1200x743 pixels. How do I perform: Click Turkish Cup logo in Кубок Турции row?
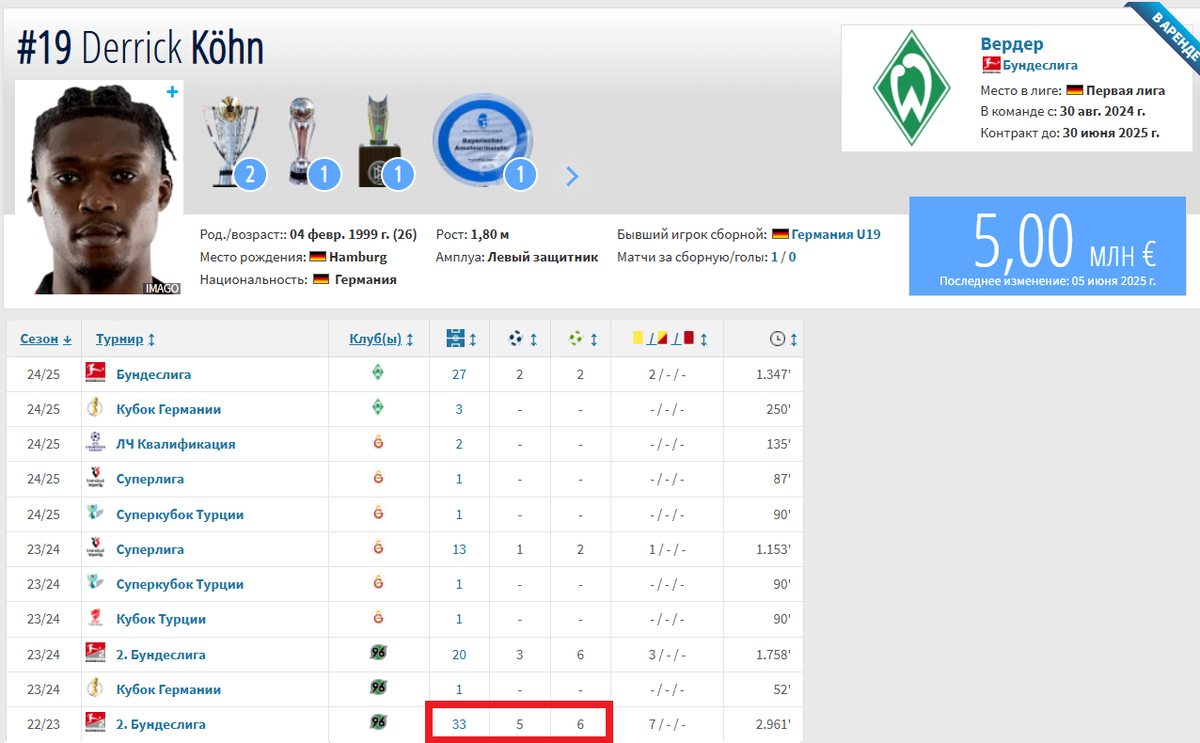click(95, 618)
